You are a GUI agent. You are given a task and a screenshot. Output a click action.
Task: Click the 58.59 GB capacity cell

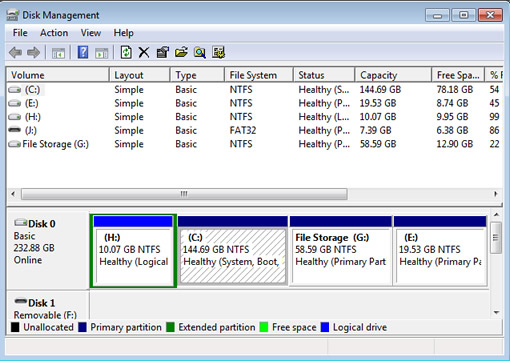click(378, 144)
